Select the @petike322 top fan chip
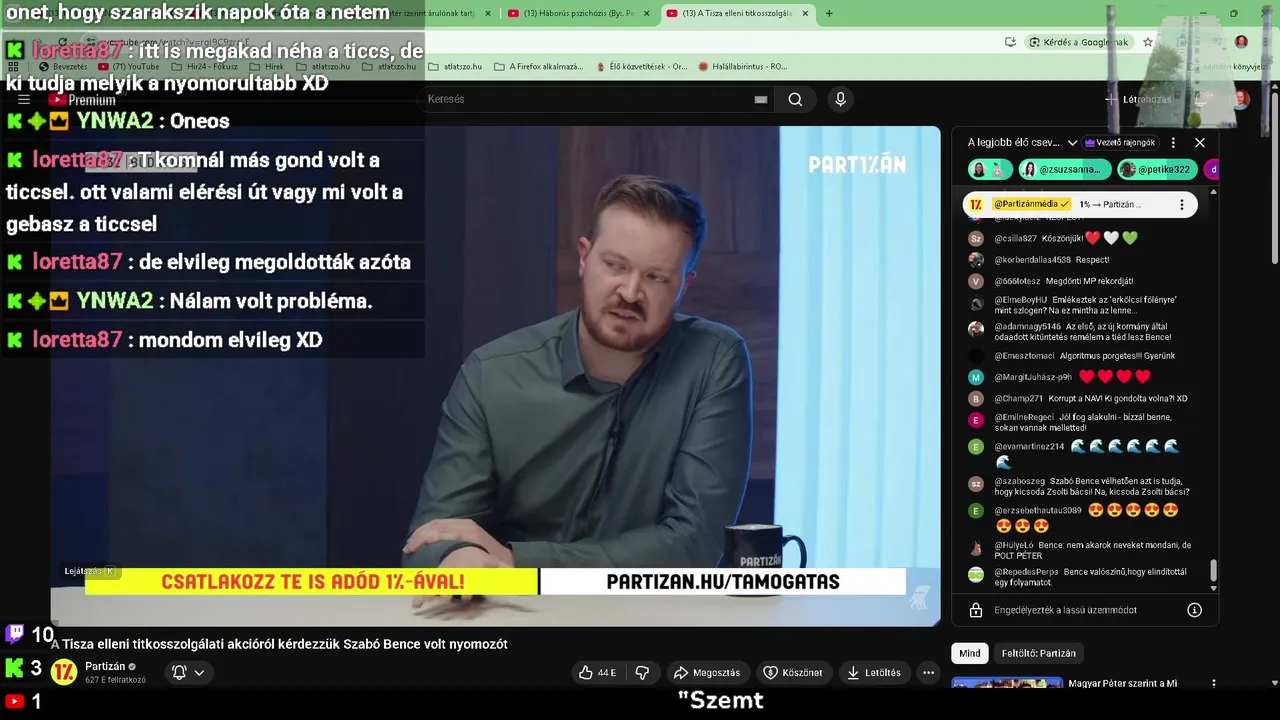The height and width of the screenshot is (720, 1280). (x=1157, y=169)
